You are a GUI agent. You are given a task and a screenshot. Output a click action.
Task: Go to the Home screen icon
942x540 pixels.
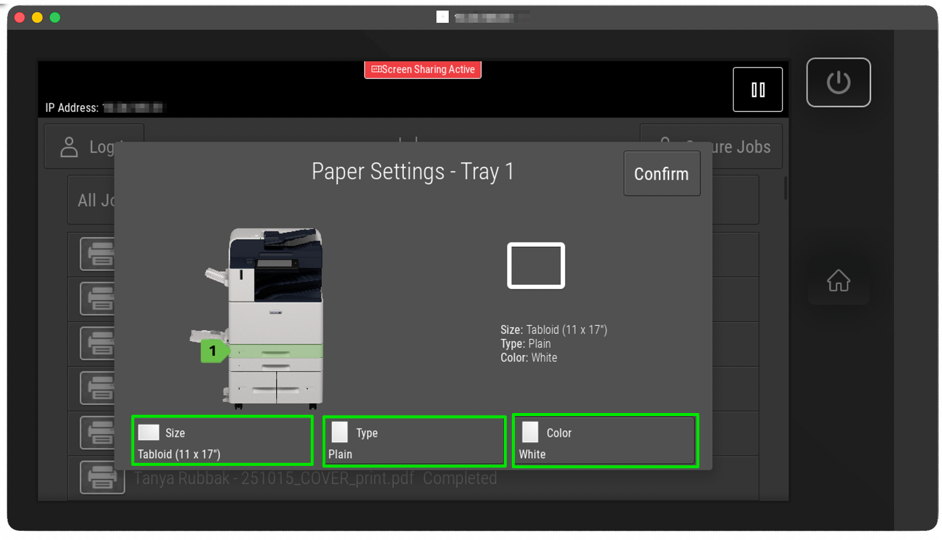(x=838, y=281)
